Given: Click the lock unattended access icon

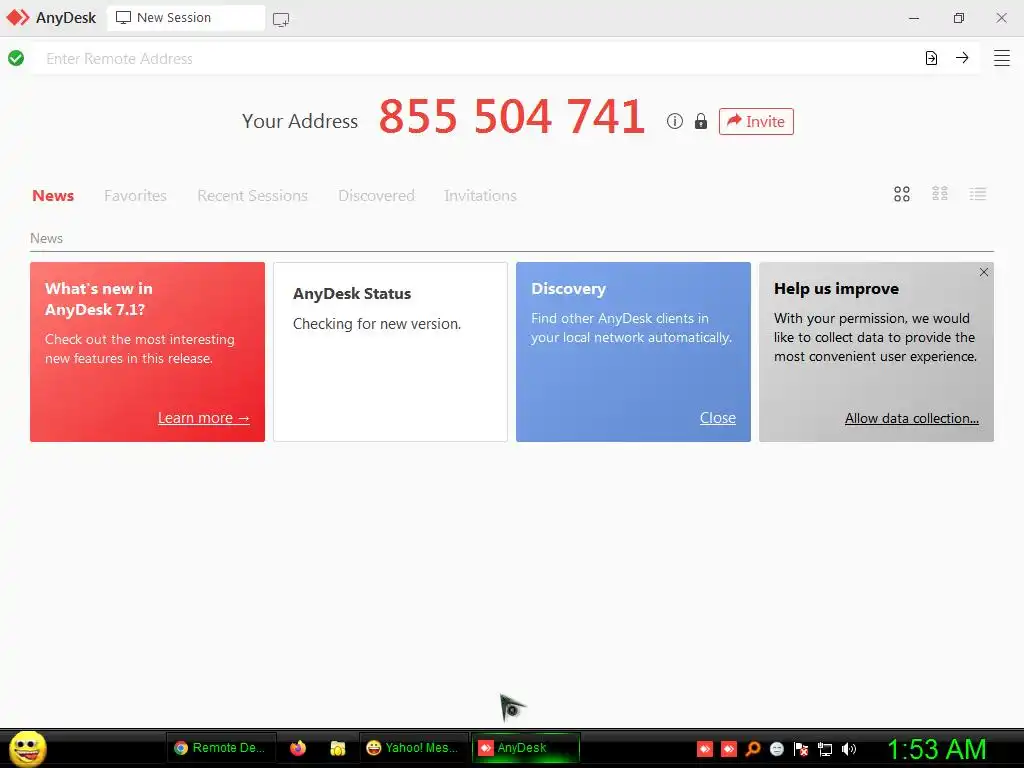Looking at the screenshot, I should (701, 121).
